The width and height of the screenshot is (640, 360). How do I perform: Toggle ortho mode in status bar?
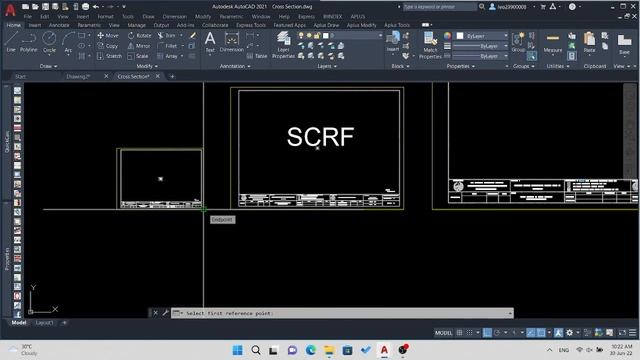point(487,333)
